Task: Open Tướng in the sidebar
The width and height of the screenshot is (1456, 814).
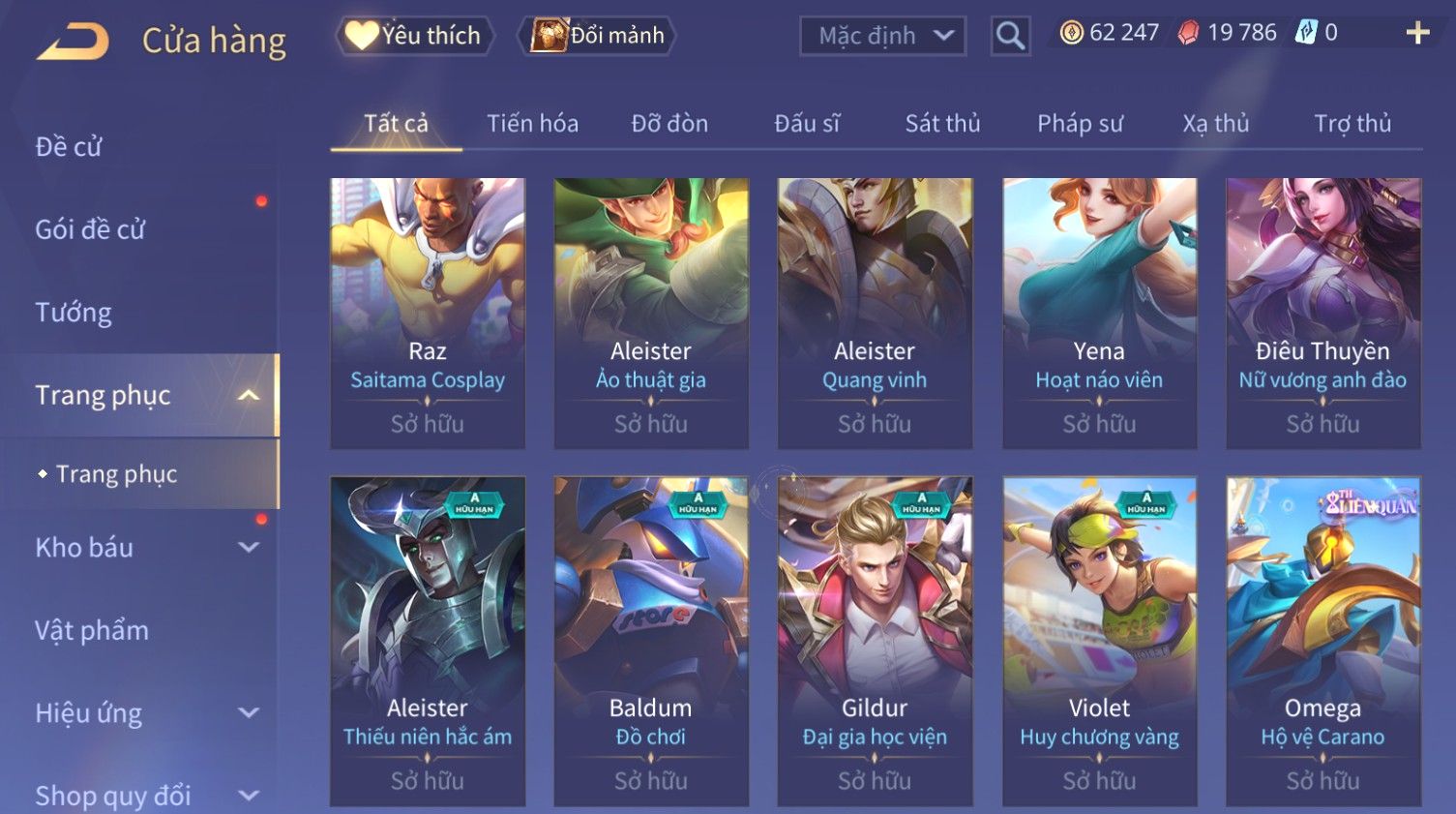Action: click(74, 312)
